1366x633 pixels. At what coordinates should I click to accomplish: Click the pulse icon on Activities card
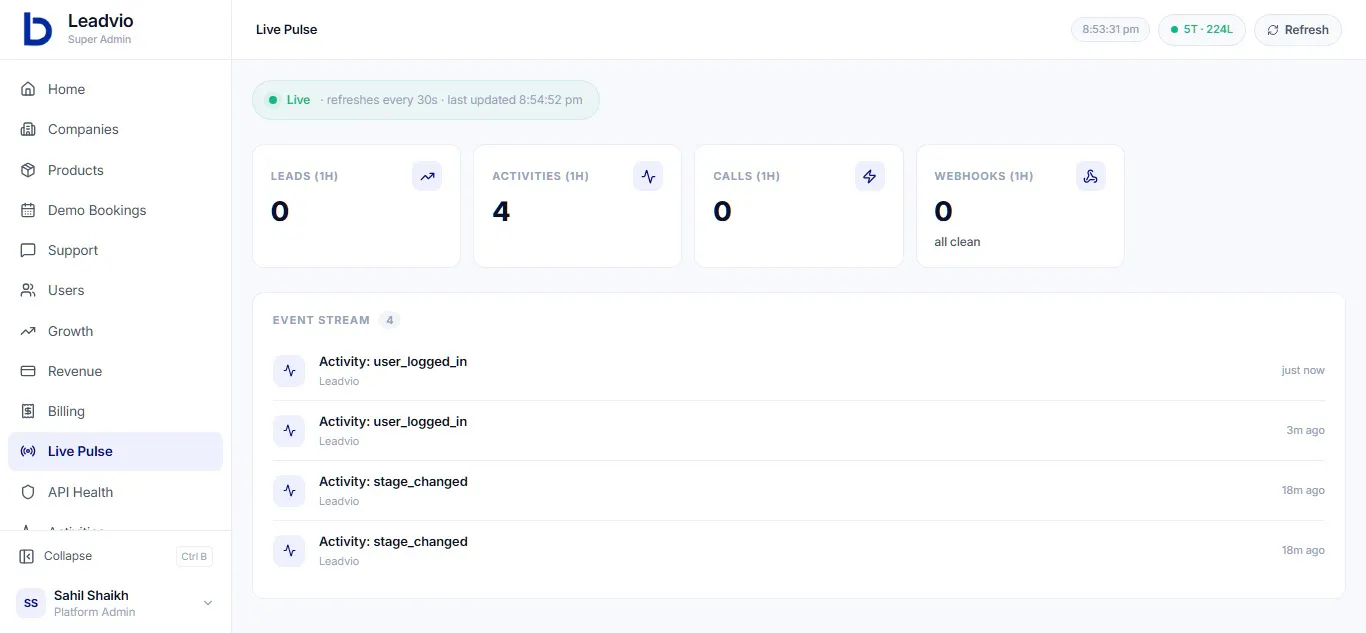pos(648,176)
